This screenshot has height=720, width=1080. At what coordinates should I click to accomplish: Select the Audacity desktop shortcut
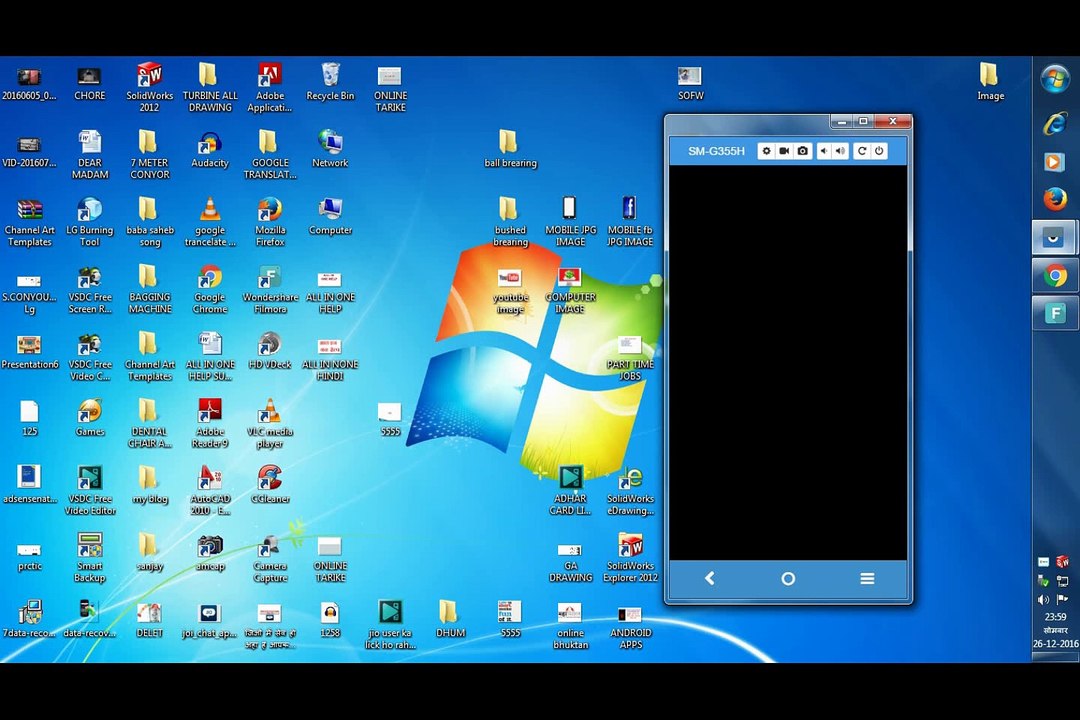tap(209, 150)
